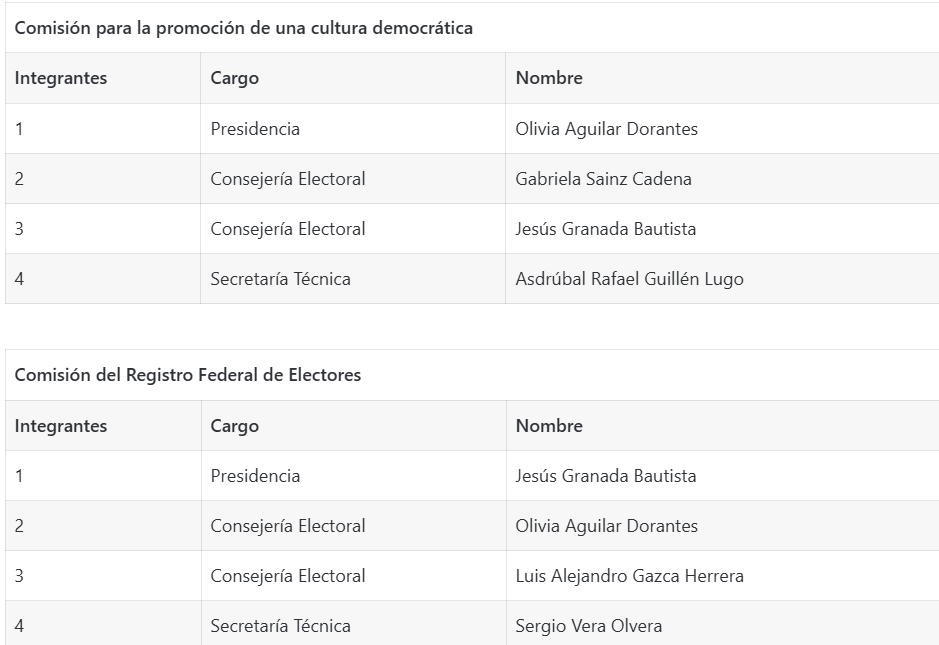Click Olivia Aguilar Dorantes in the first table
The width and height of the screenshot is (939, 645).
(607, 129)
